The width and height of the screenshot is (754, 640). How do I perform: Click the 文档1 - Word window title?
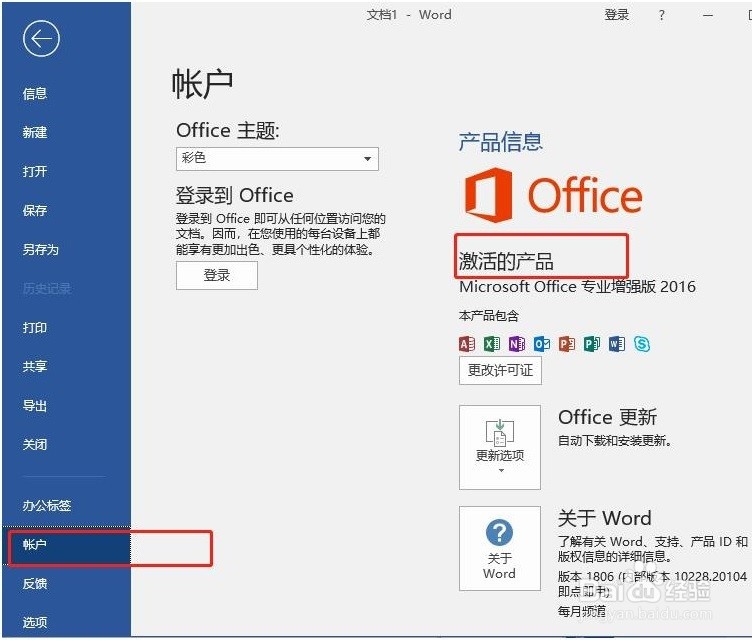pyautogui.click(x=409, y=15)
